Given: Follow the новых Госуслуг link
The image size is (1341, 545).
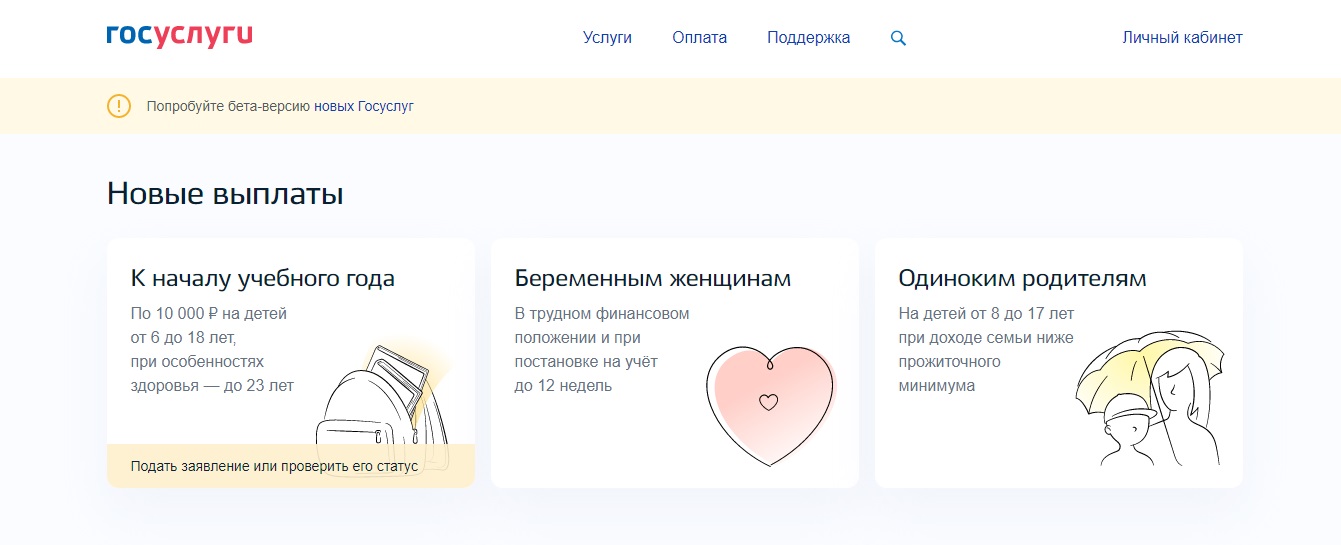Looking at the screenshot, I should 364,105.
